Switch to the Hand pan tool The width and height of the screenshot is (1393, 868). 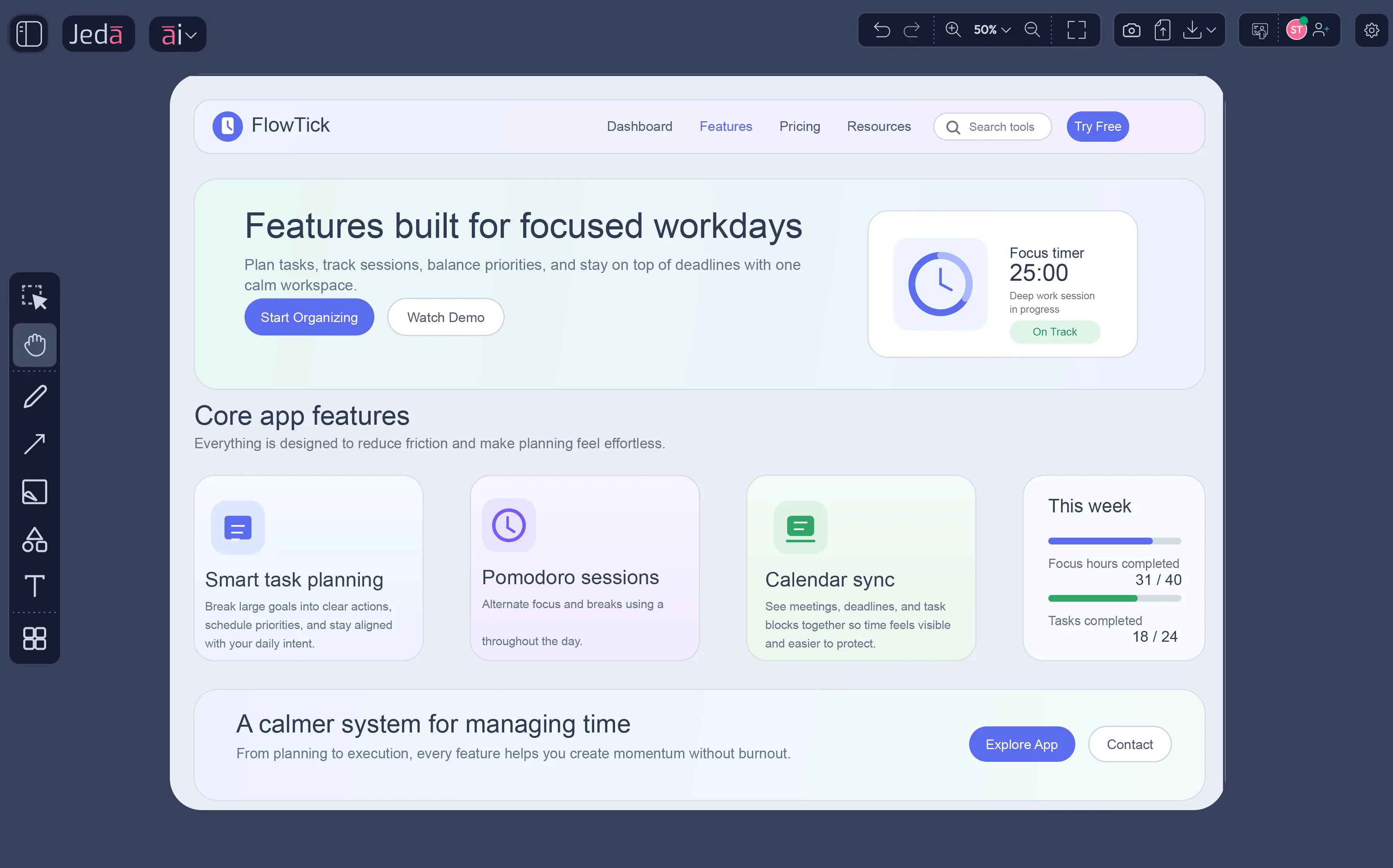point(34,345)
